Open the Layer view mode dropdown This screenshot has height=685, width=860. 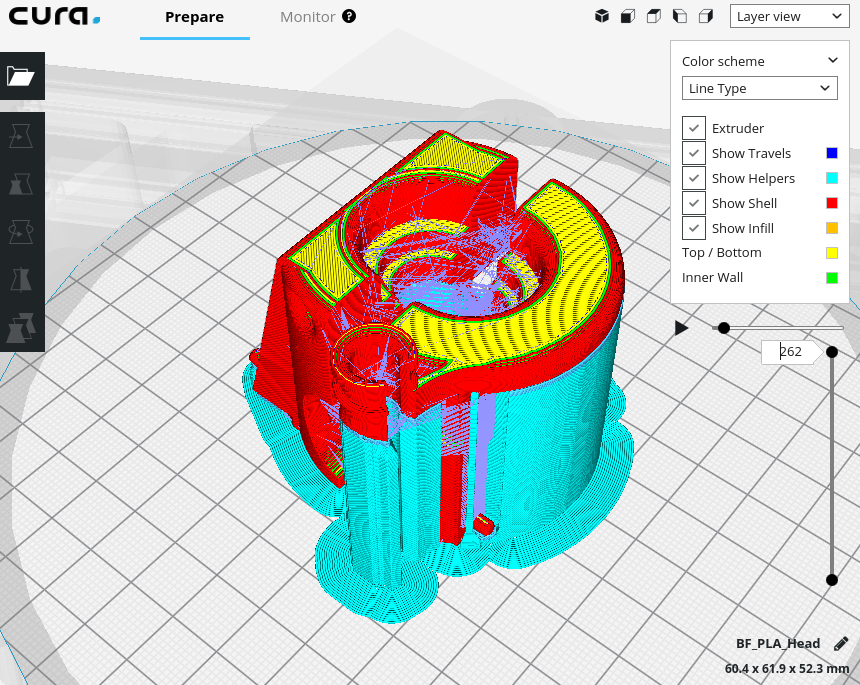click(789, 16)
